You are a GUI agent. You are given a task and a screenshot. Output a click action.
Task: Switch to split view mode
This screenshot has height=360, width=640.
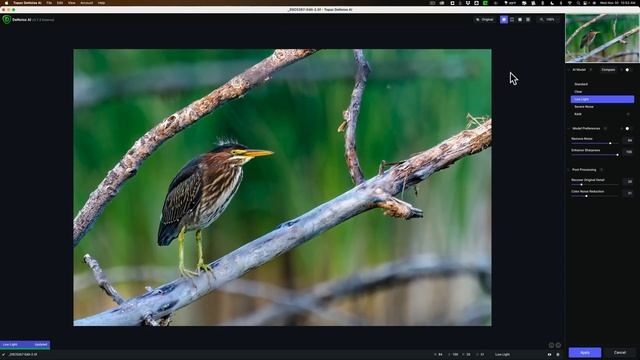click(x=512, y=20)
